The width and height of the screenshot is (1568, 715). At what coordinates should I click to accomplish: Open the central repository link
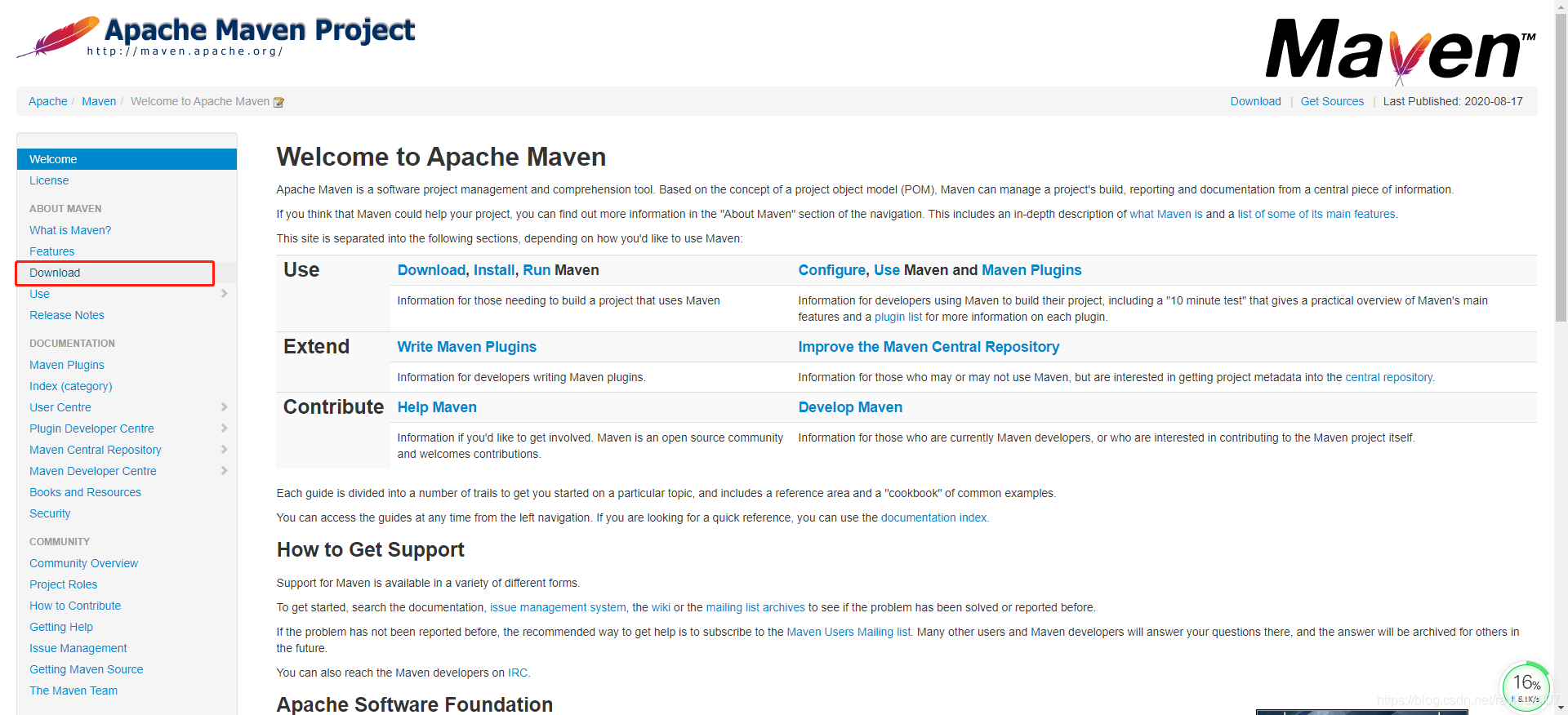(x=1389, y=377)
